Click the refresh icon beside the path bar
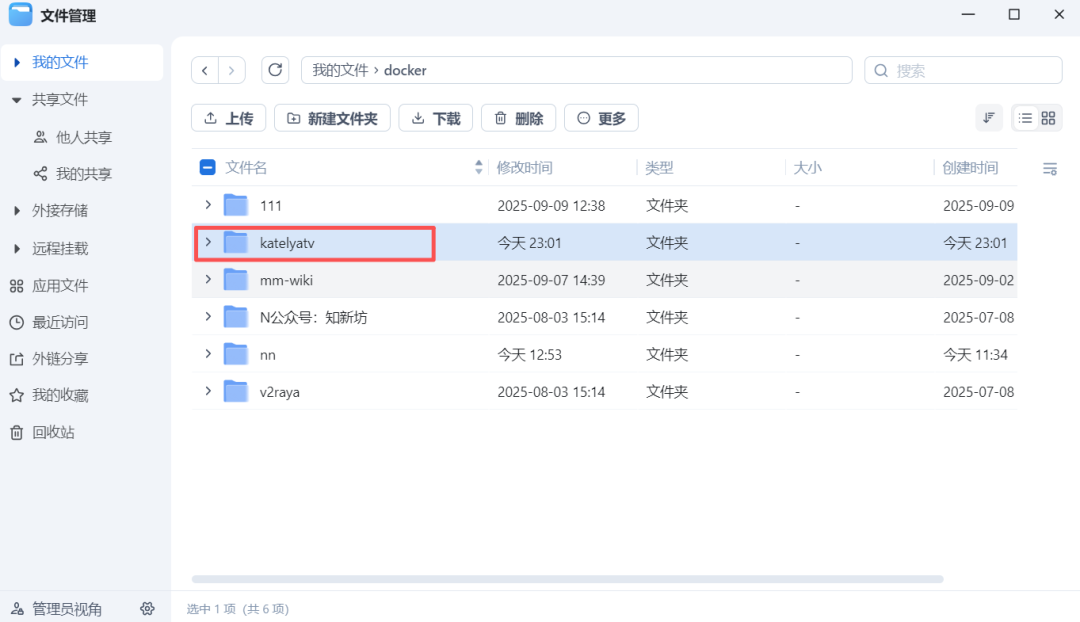Image resolution: width=1080 pixels, height=622 pixels. [x=275, y=70]
